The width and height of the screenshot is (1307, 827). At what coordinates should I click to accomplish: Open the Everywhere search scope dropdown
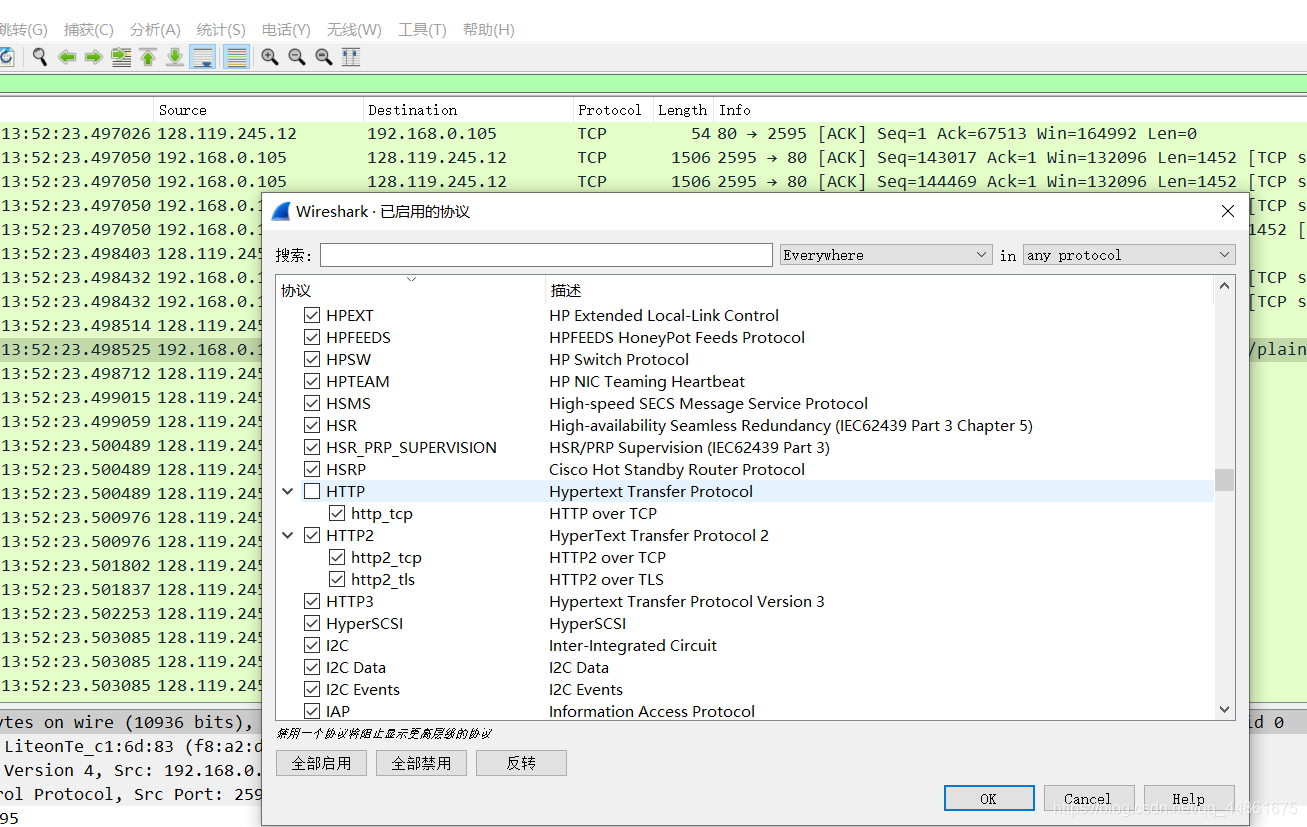[x=886, y=255]
